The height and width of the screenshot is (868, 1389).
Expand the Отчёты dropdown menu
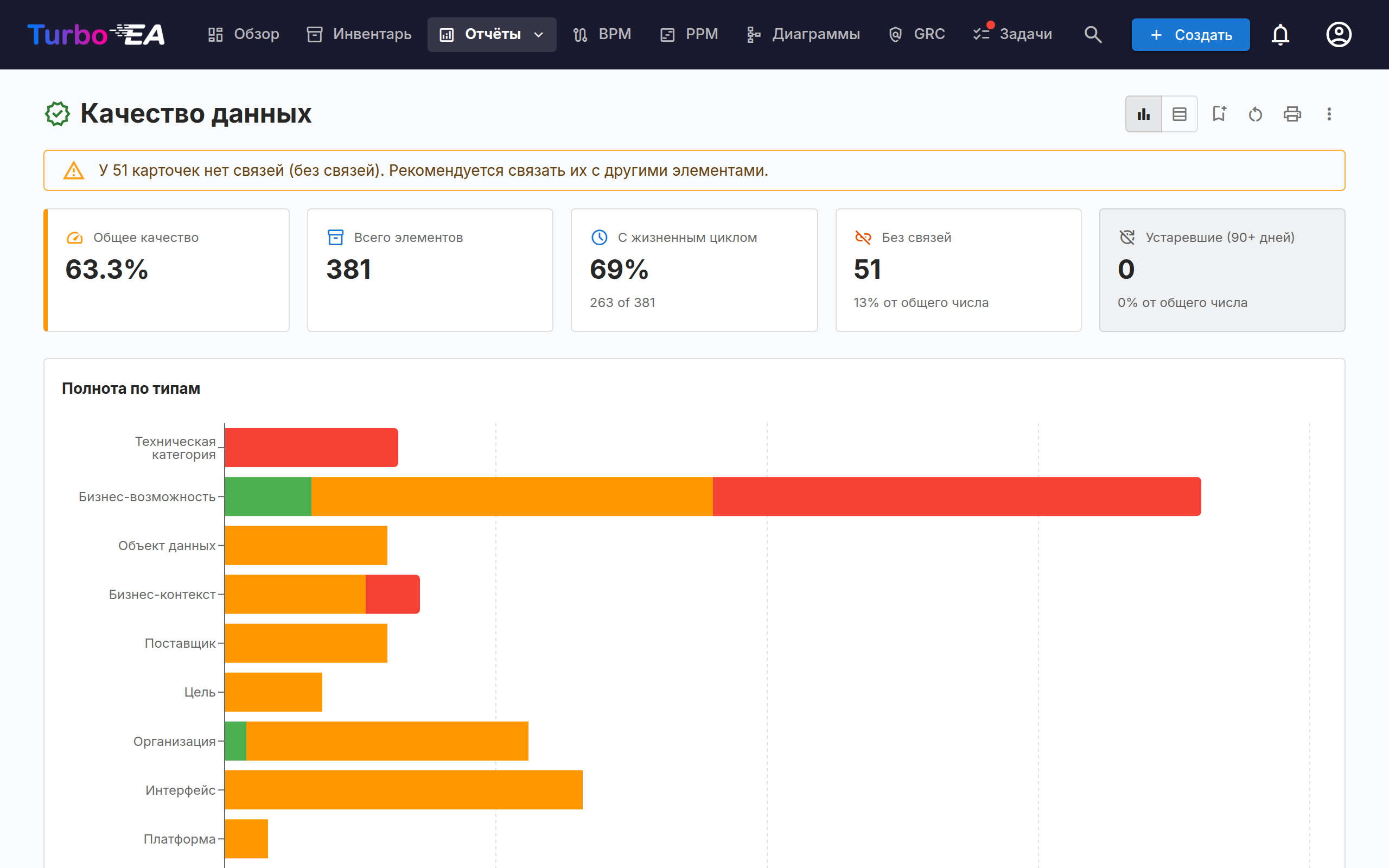[x=492, y=34]
